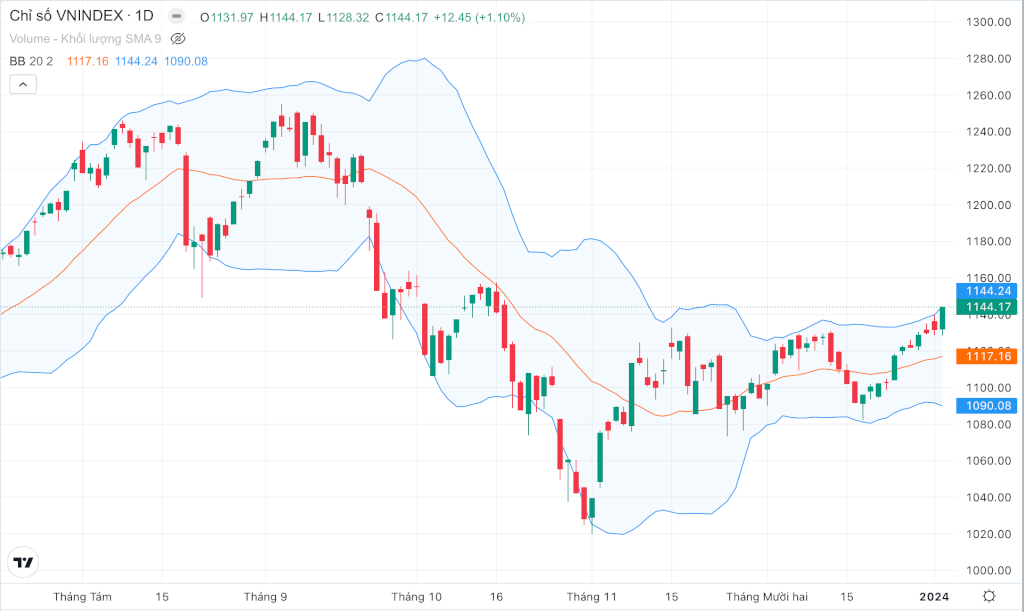This screenshot has width=1024, height=612.
Task: Click the Tháng 11 time axis label
Action: point(592,597)
